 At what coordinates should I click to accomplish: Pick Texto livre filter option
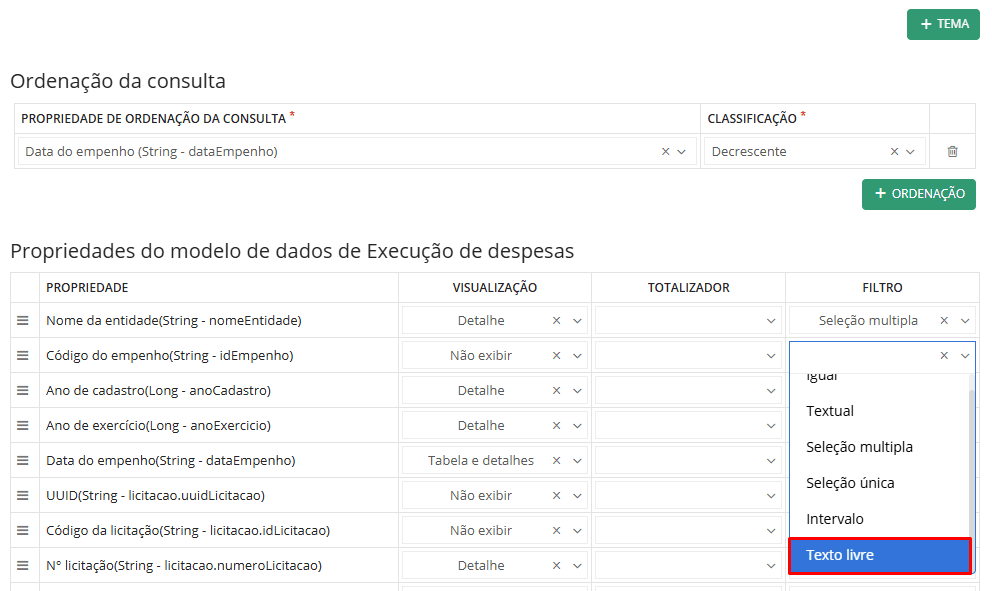click(x=879, y=555)
